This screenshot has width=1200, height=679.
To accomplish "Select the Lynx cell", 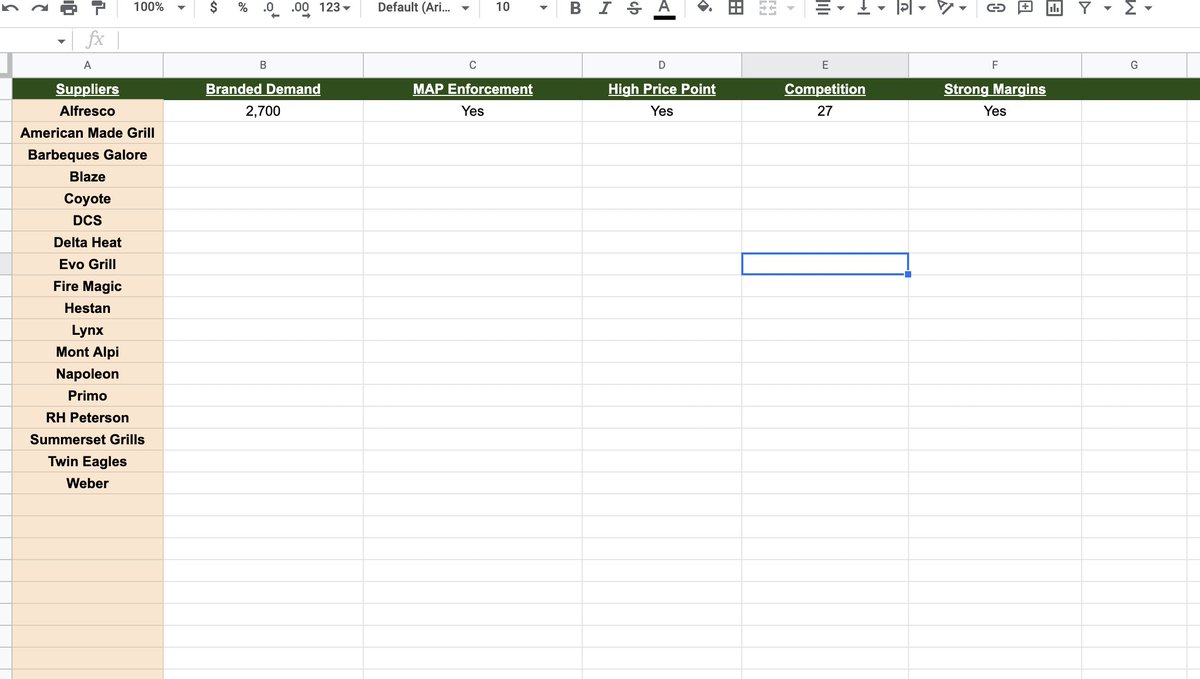I will tap(87, 331).
